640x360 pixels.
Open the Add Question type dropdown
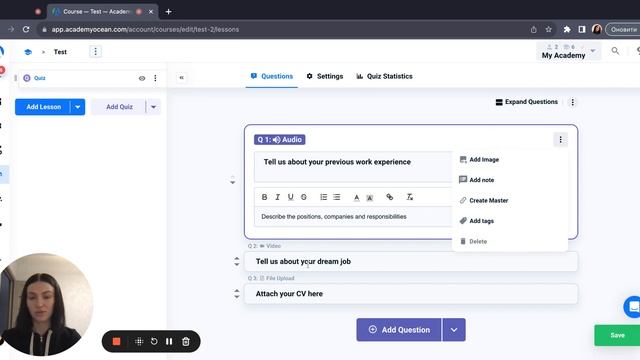pyautogui.click(x=454, y=330)
